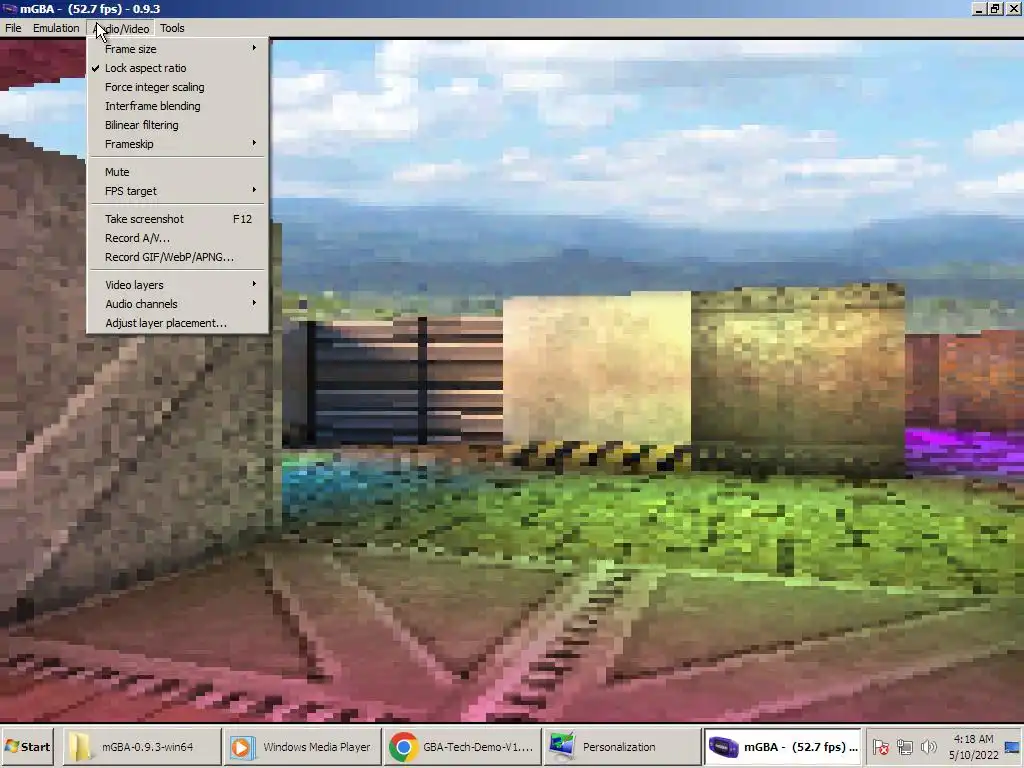The width and height of the screenshot is (1024, 768).
Task: Switch to Chrome GBA-Tech-Demo taskbar button
Action: point(463,746)
